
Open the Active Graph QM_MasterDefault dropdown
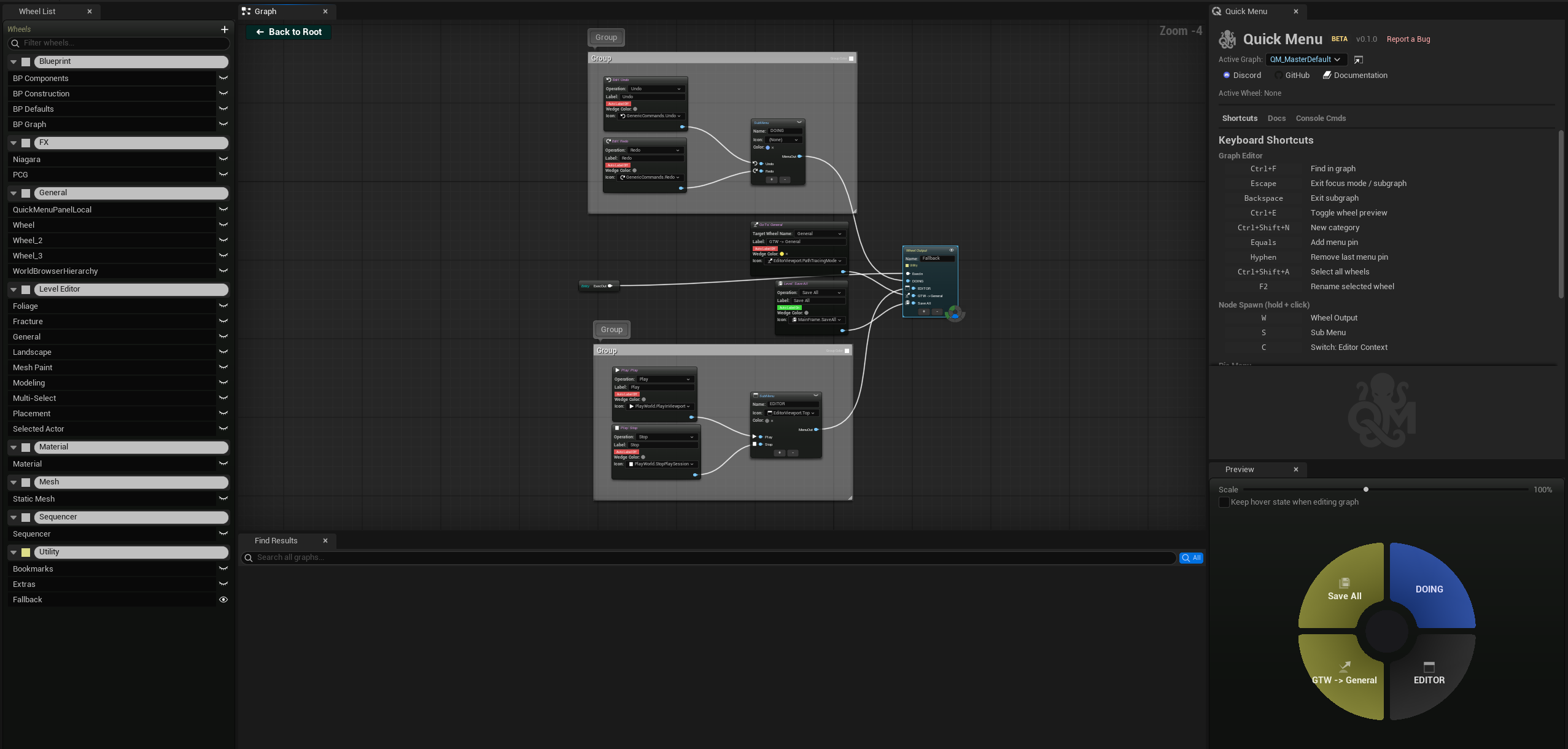pyautogui.click(x=1305, y=60)
